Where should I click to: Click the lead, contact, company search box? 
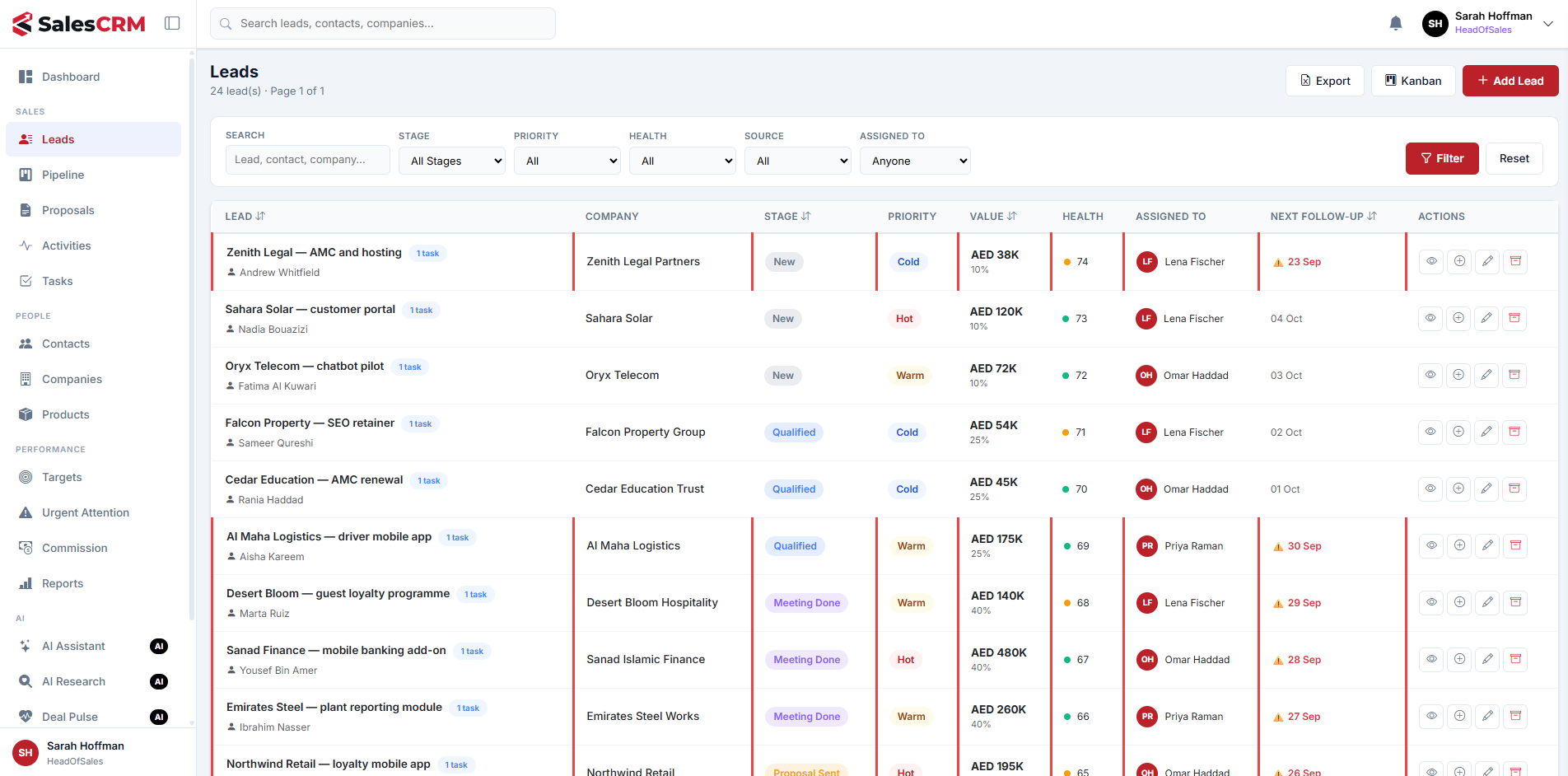308,160
